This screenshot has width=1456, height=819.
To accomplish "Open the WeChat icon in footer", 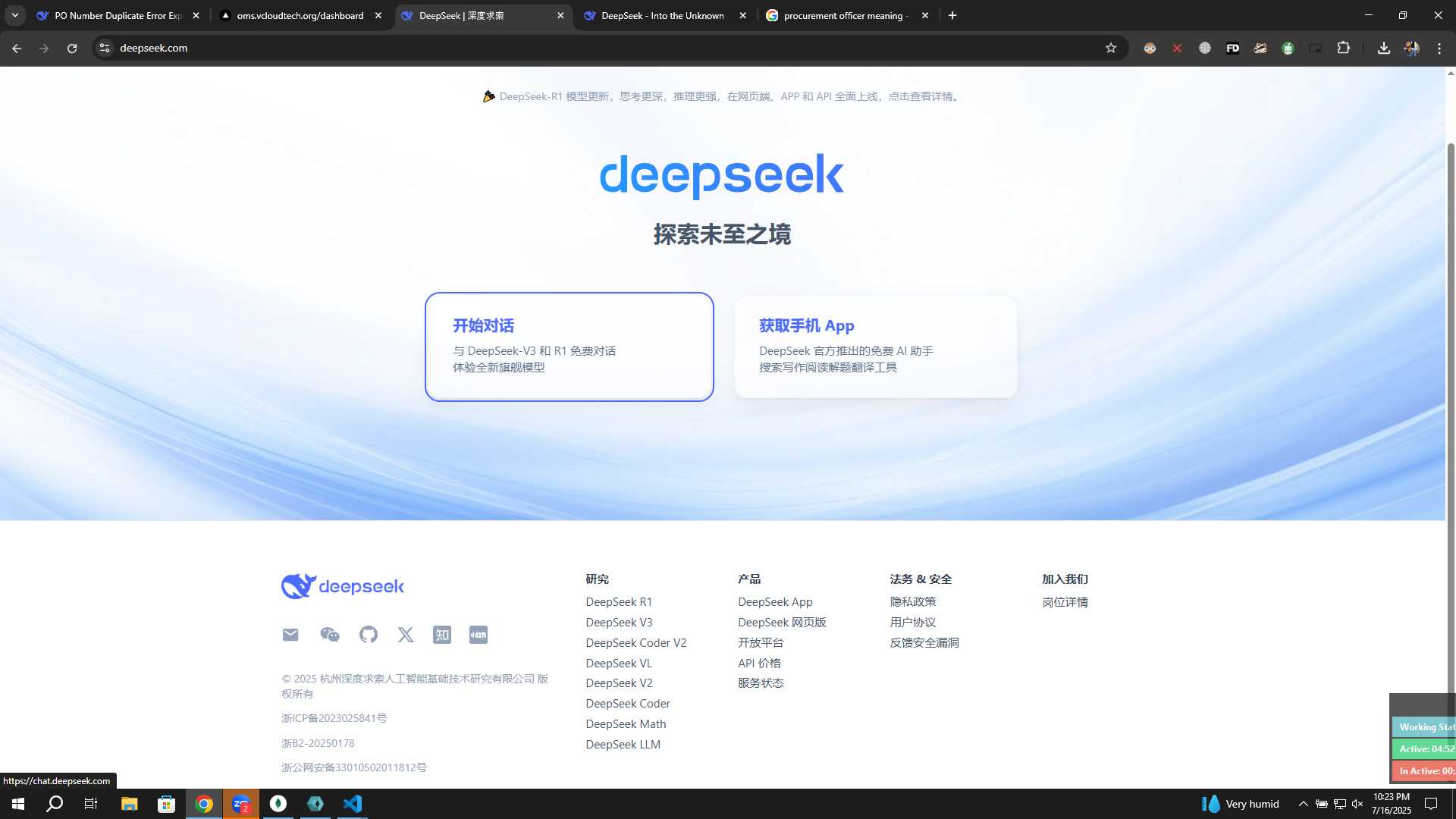I will 330,635.
